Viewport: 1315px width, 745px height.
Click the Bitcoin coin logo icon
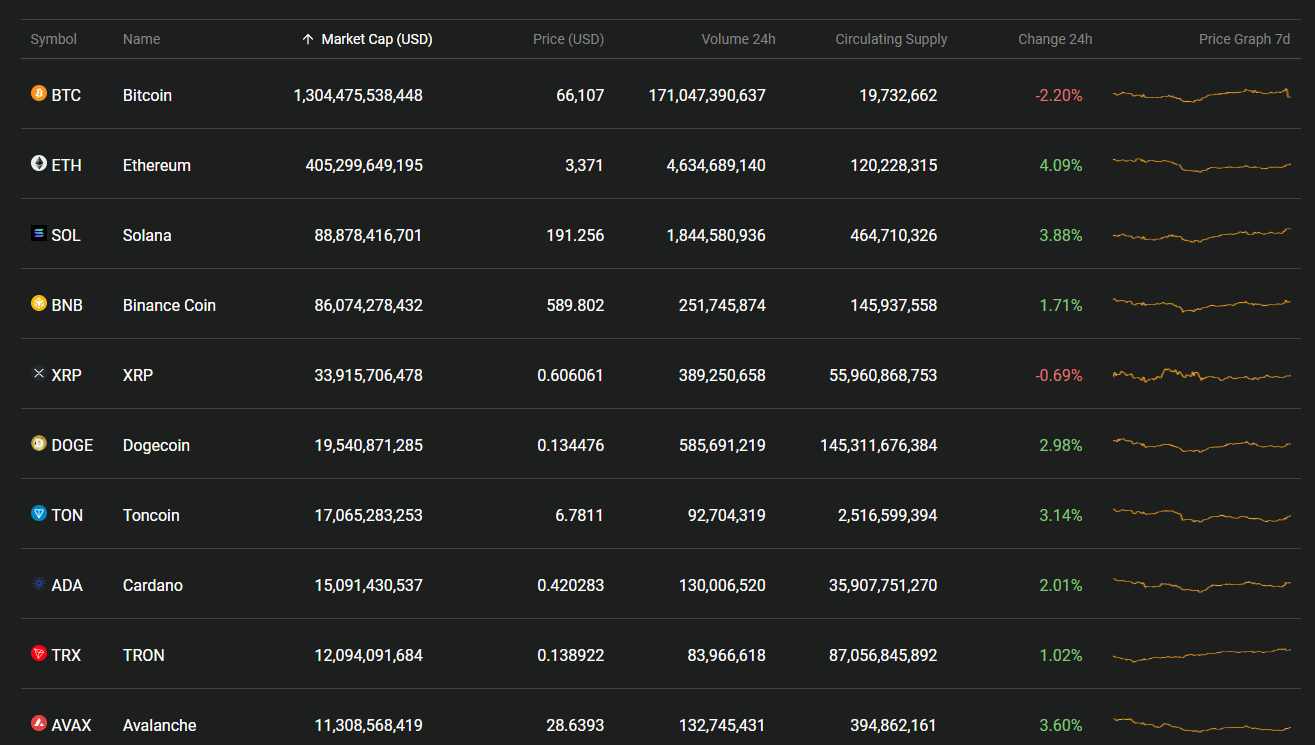(39, 94)
